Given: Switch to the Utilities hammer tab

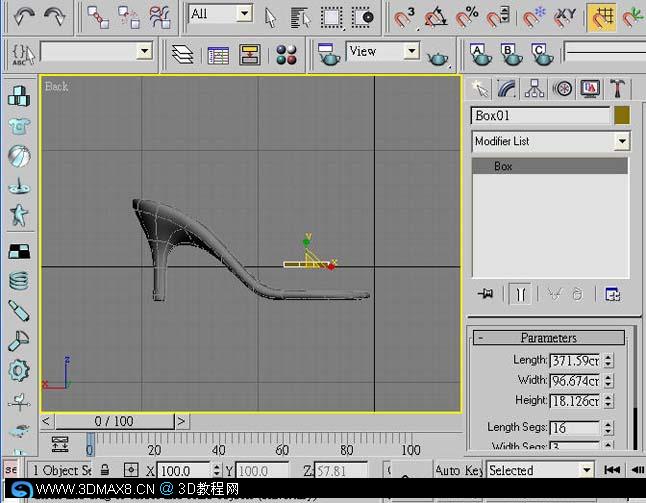Looking at the screenshot, I should [617, 88].
